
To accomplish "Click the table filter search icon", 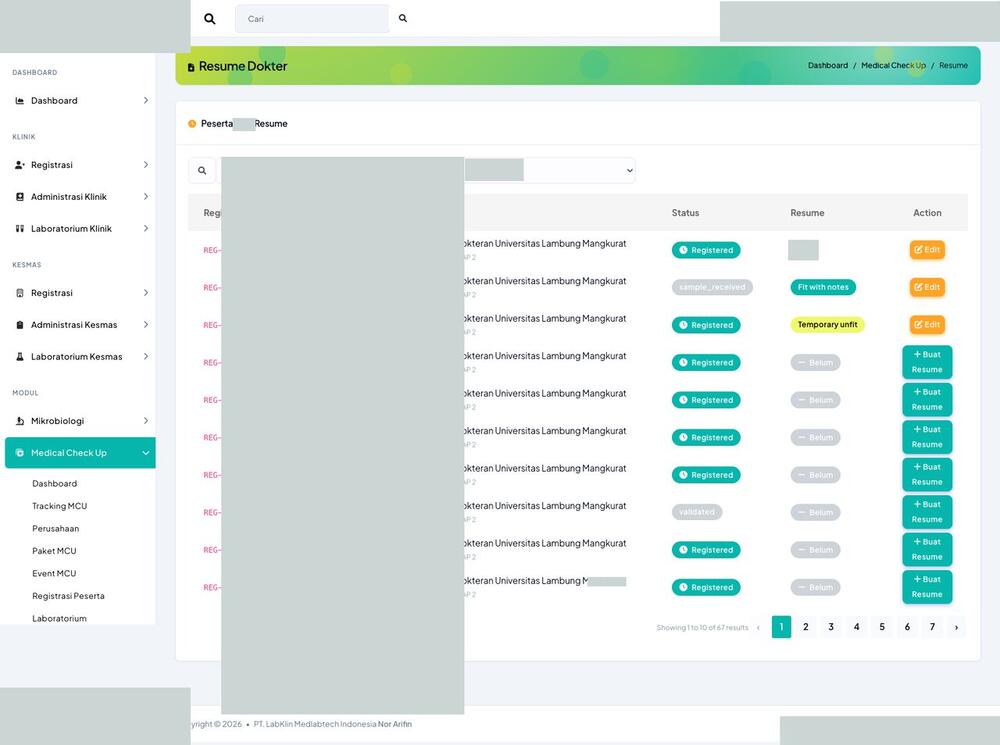I will [x=202, y=170].
